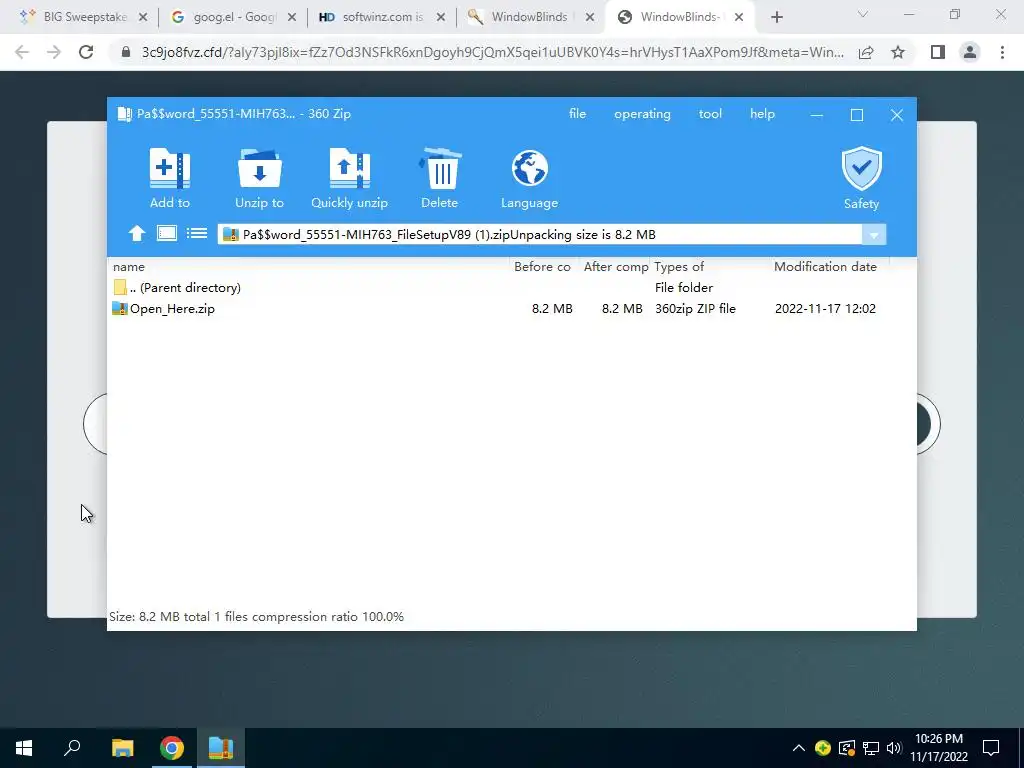Switch to goog.el Google tab

(232, 17)
